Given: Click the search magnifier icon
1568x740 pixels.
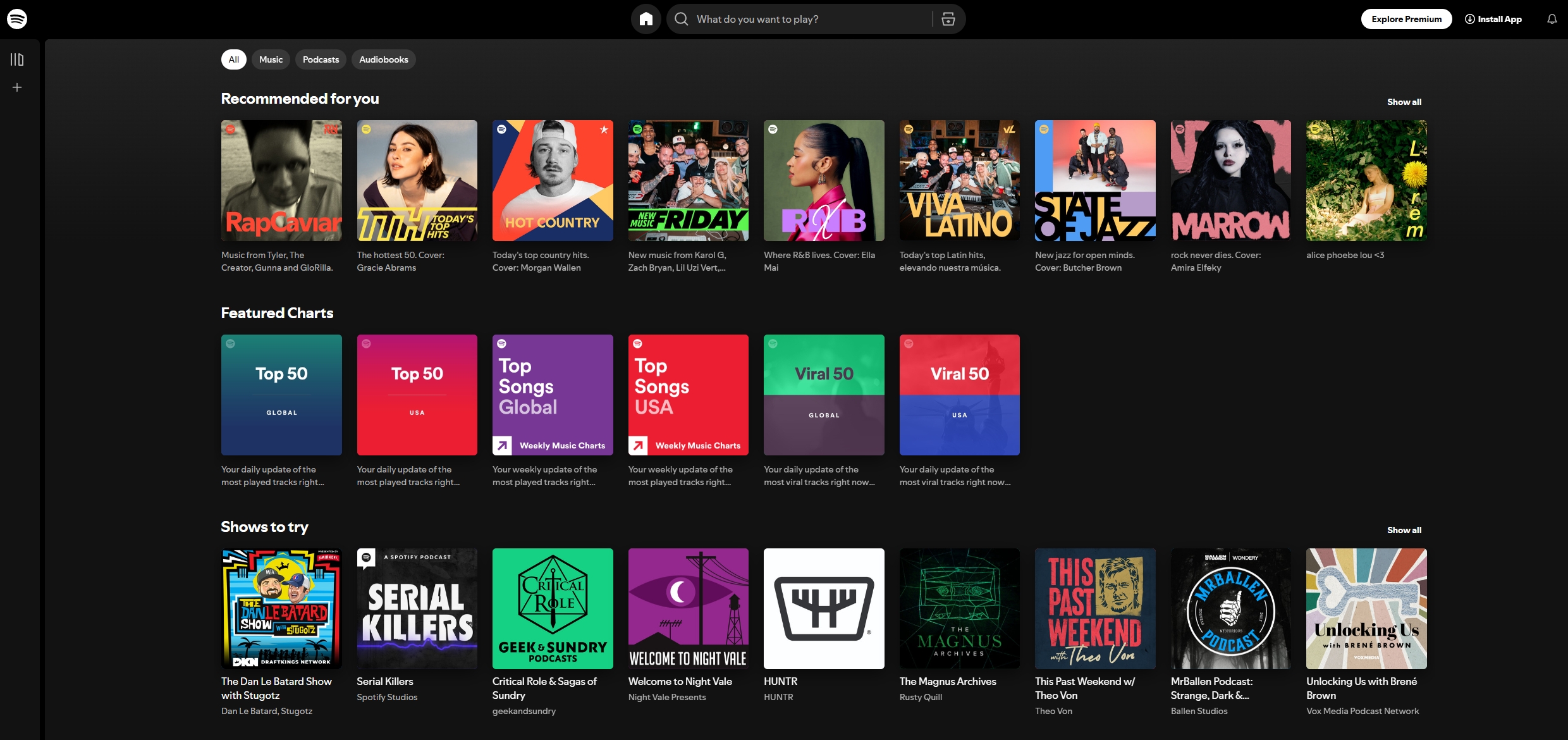Looking at the screenshot, I should [x=681, y=19].
